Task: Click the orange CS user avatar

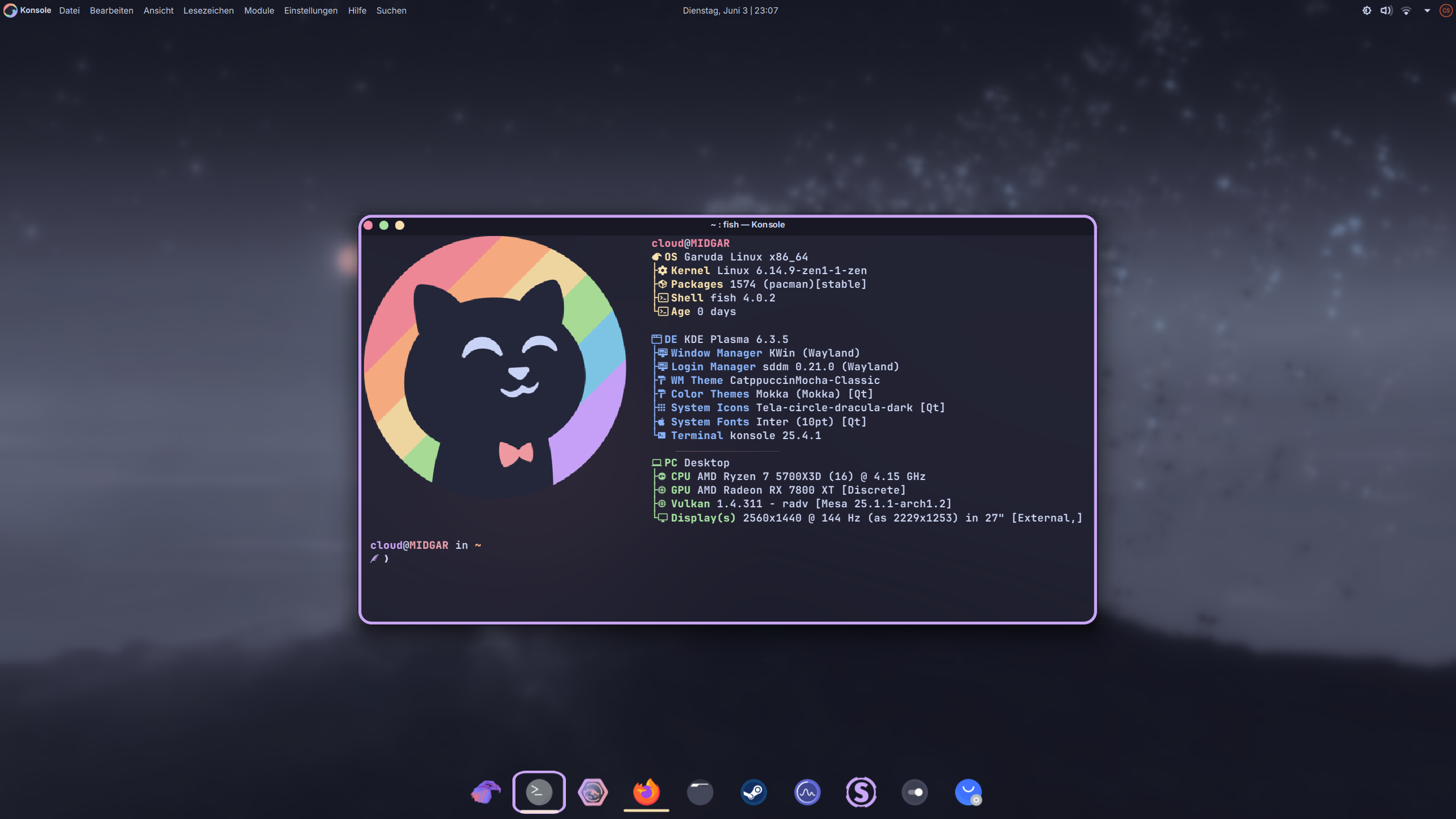Action: click(x=1446, y=10)
